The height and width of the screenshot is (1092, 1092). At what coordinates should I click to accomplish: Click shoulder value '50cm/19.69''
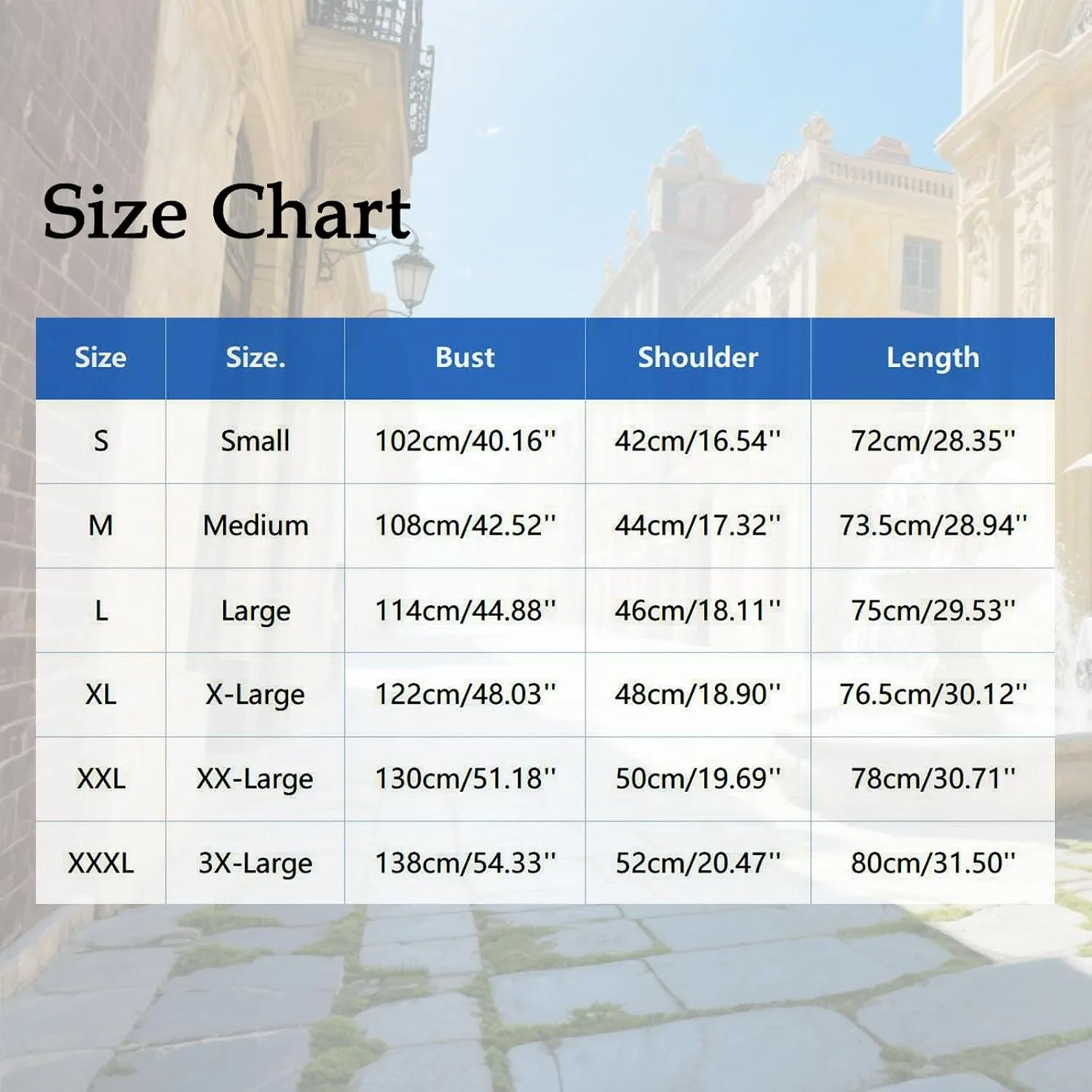(697, 779)
